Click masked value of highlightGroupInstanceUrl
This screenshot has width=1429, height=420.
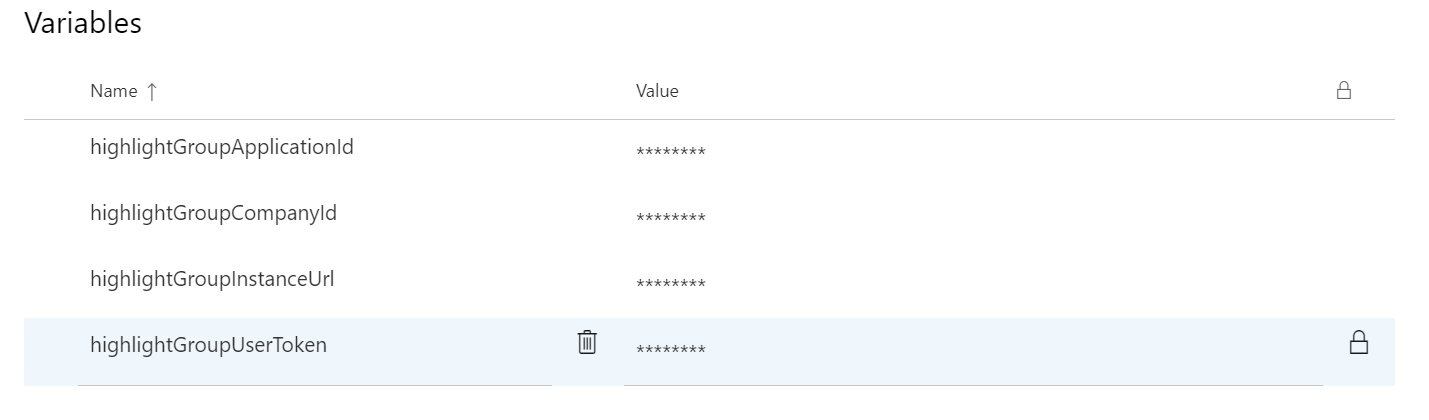click(x=671, y=285)
